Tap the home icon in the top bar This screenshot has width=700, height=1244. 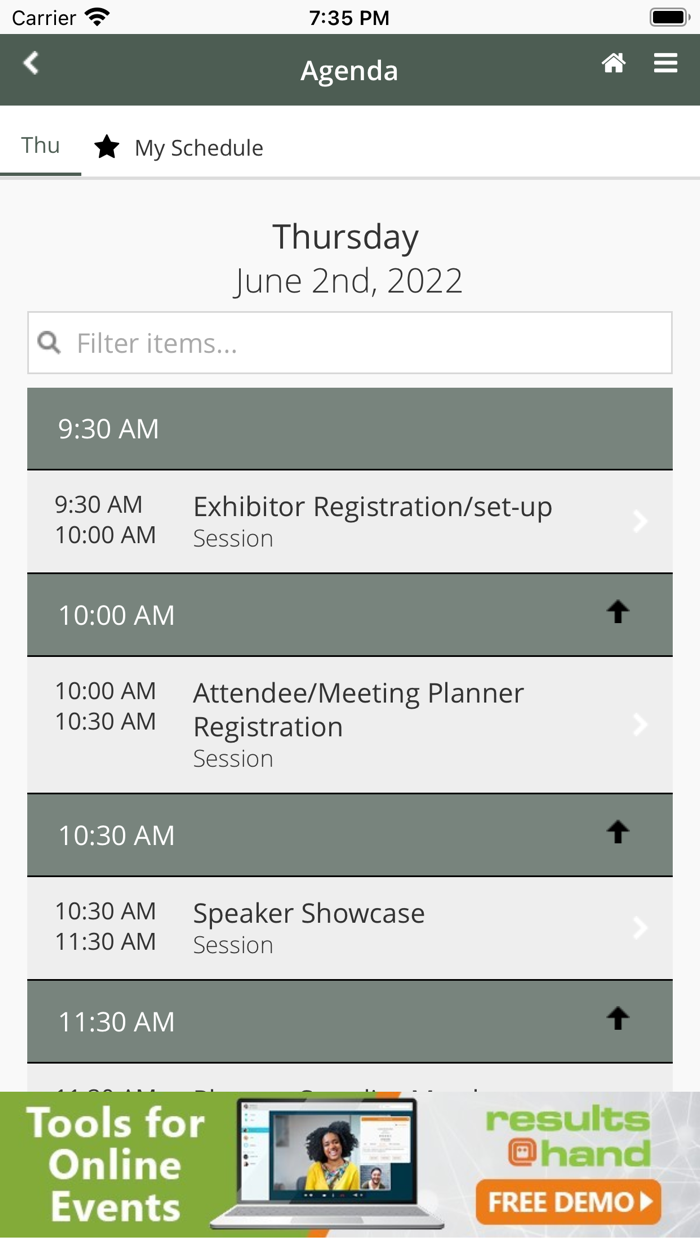[x=614, y=62]
